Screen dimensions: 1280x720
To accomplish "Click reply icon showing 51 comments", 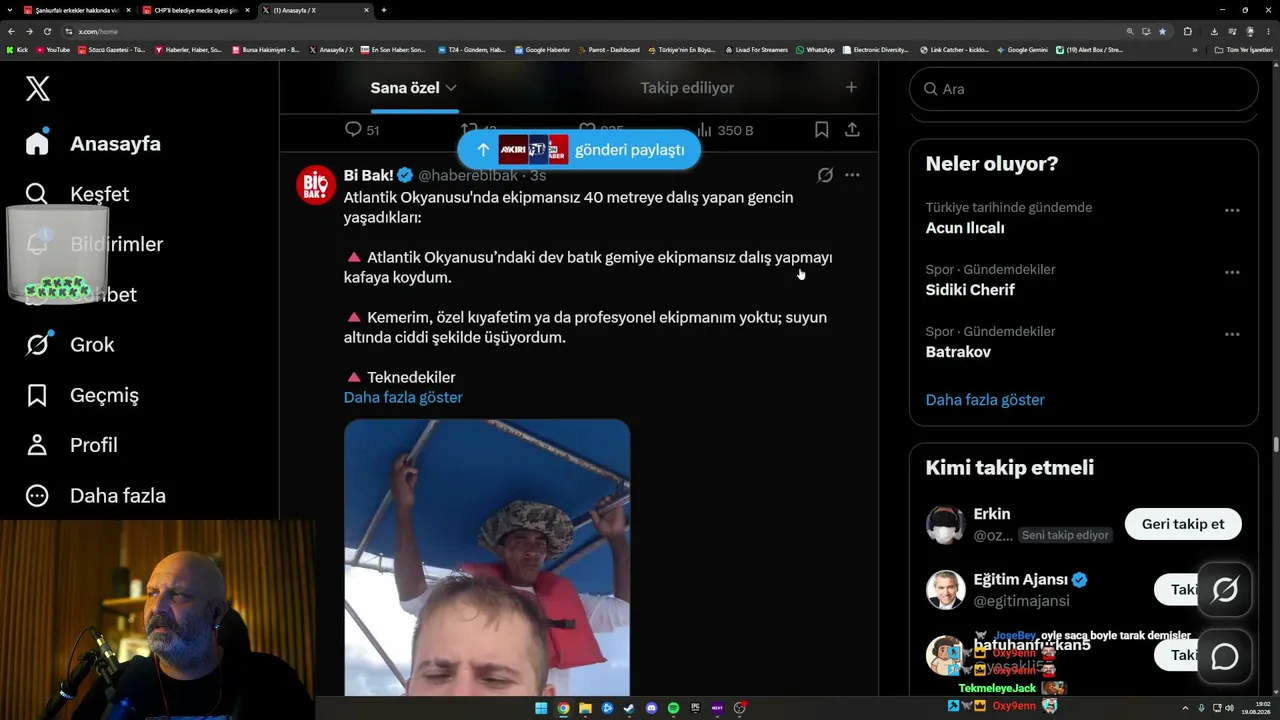I will (x=361, y=130).
